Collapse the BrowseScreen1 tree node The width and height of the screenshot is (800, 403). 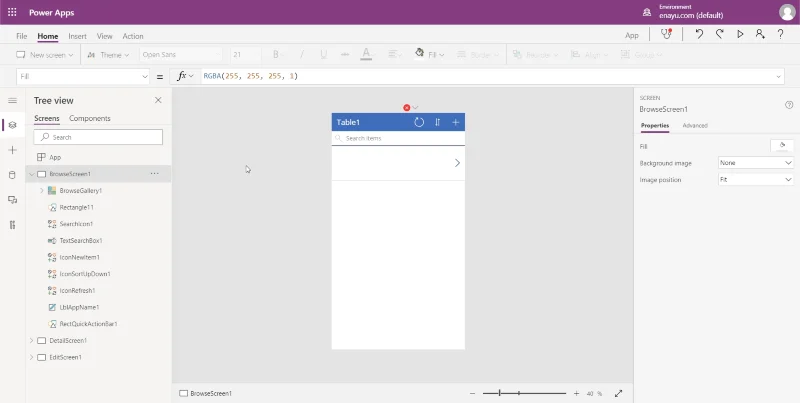pyautogui.click(x=32, y=174)
